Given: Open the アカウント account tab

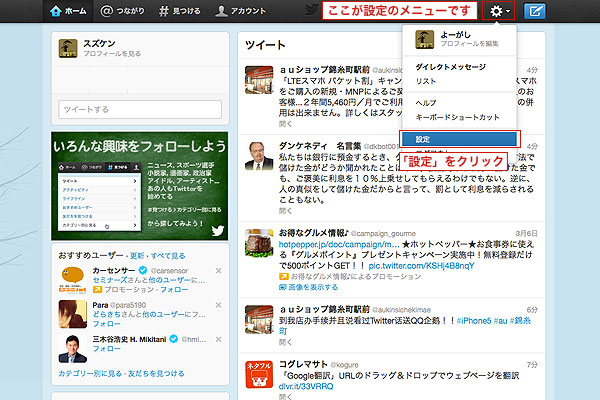Looking at the screenshot, I should [x=240, y=11].
